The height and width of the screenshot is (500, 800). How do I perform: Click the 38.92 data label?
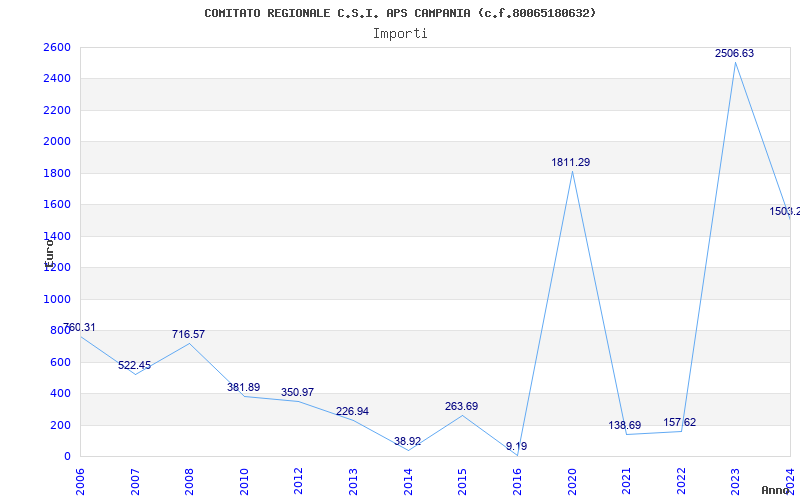coord(407,441)
